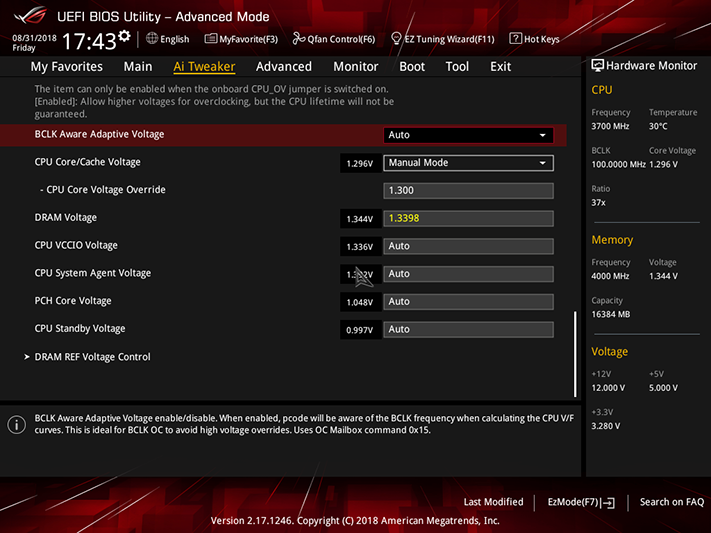Open Search on FAQ link
Image resolution: width=711 pixels, height=533 pixels.
click(672, 502)
